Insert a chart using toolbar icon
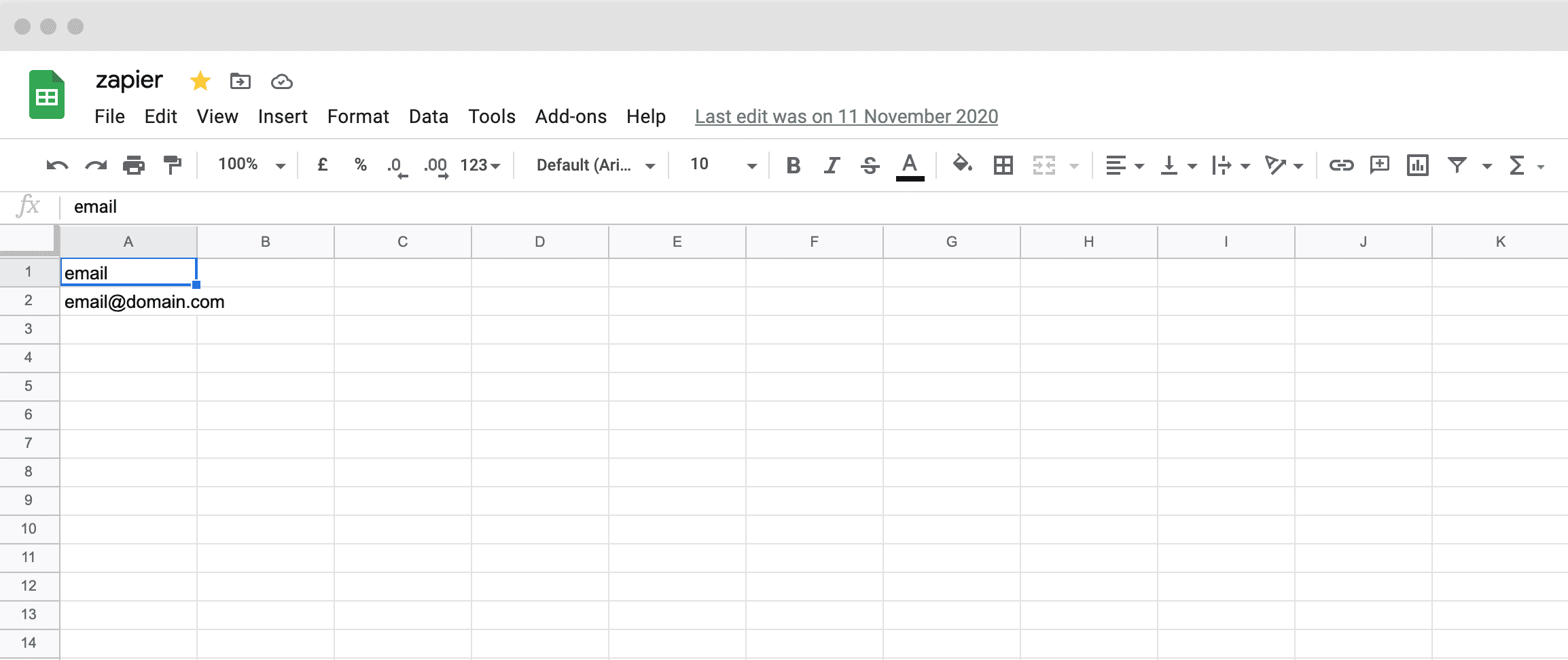Screen dimensions: 1568x660 (1418, 165)
